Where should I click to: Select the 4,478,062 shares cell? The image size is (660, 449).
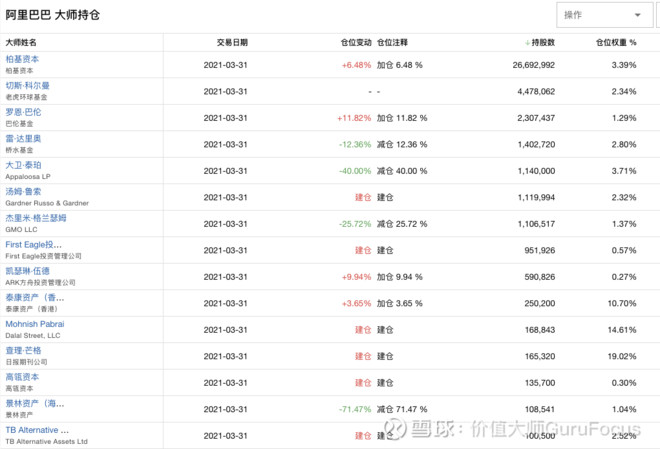(536, 92)
